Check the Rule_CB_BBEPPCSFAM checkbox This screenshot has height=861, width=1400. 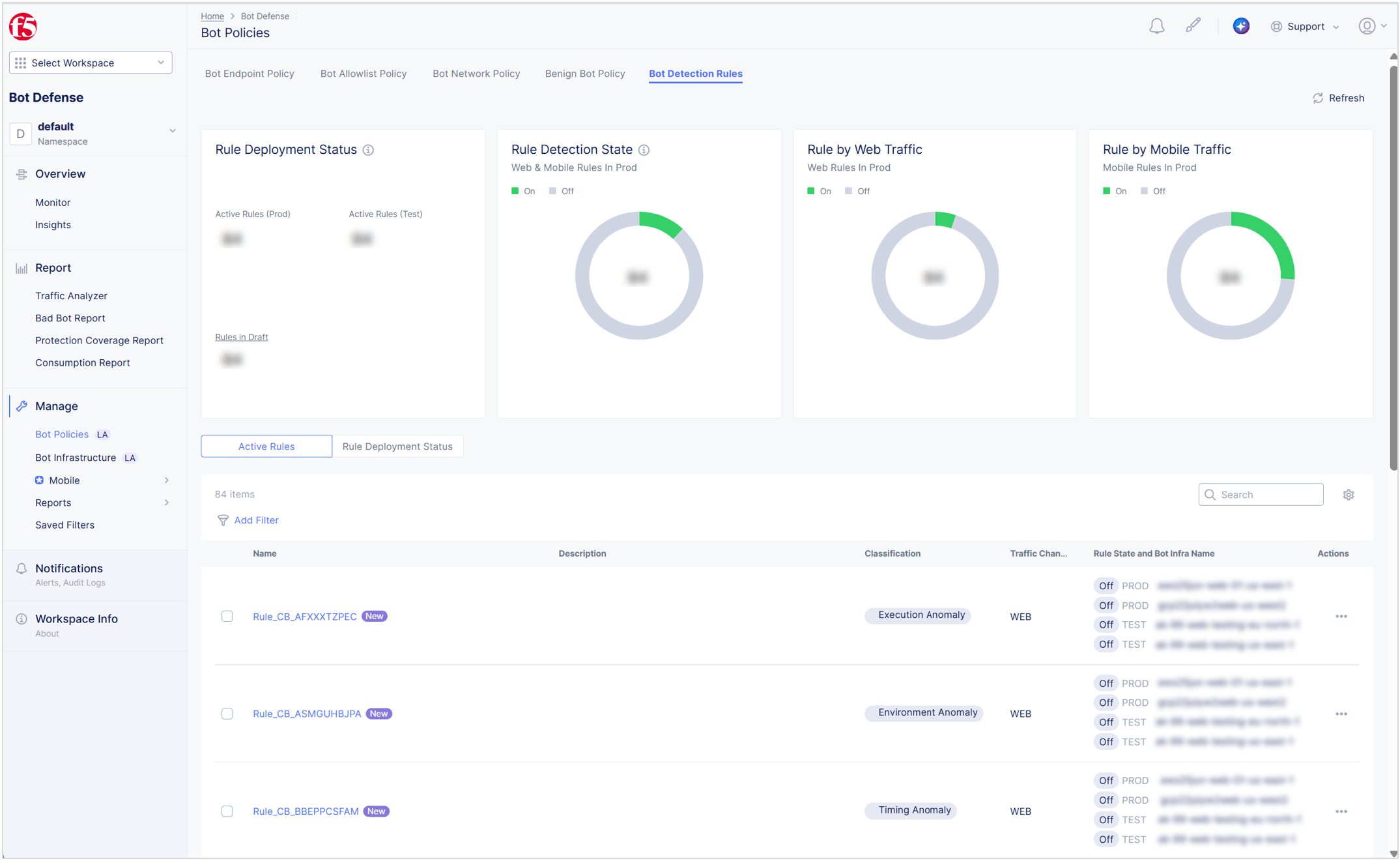tap(227, 811)
